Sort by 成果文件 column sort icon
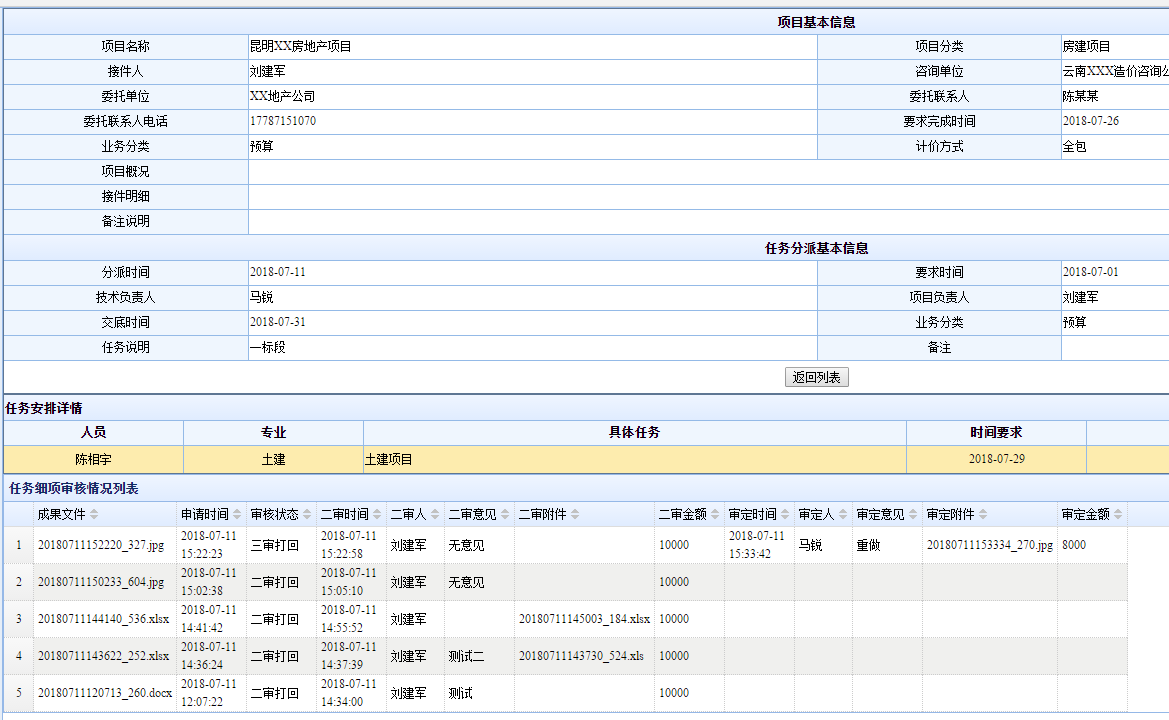This screenshot has height=720, width=1169. (x=94, y=515)
